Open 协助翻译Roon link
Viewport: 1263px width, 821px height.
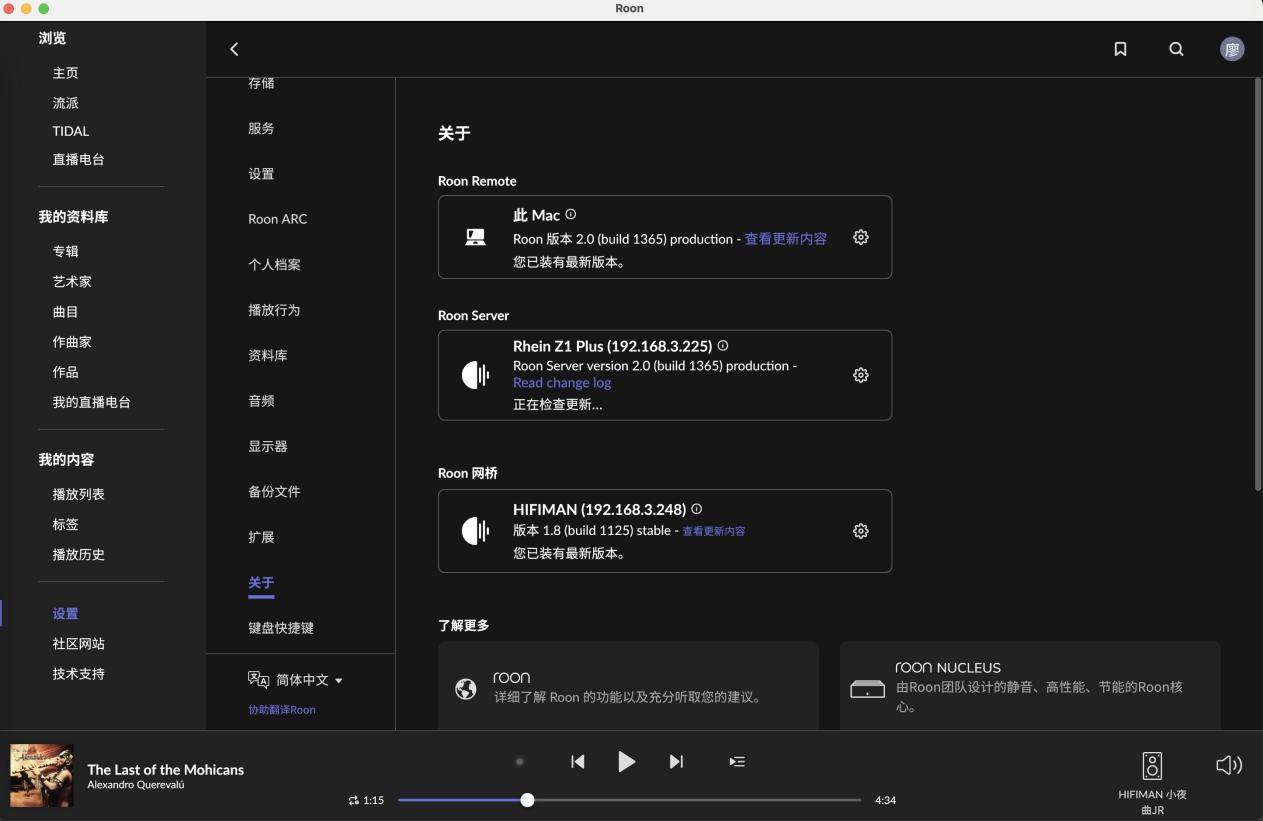tap(282, 710)
